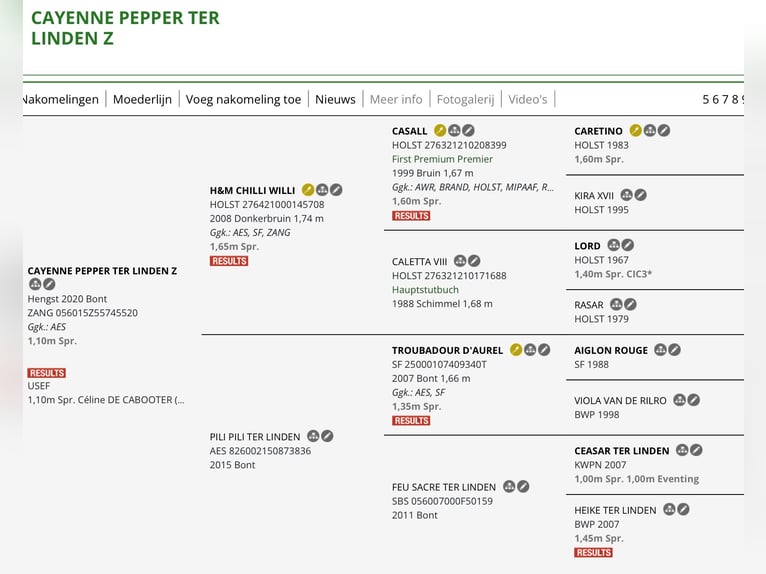Open the pedigree icon next to CALETTA VIII
The width and height of the screenshot is (766, 574).
click(x=460, y=261)
